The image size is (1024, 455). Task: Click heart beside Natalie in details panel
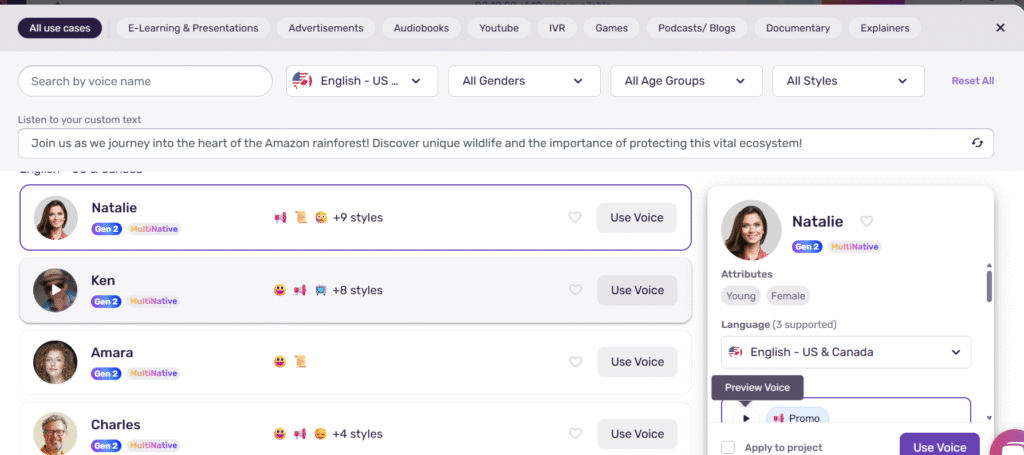coord(866,221)
